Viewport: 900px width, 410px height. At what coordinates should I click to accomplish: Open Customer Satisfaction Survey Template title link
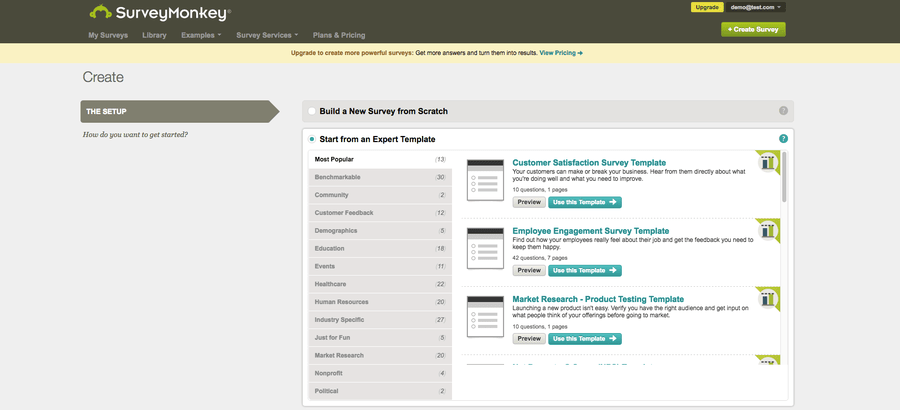click(x=589, y=163)
